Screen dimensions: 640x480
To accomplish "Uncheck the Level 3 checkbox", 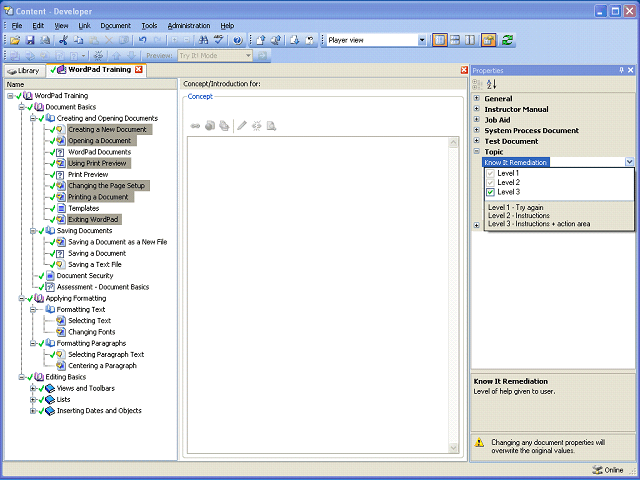I will [x=491, y=192].
